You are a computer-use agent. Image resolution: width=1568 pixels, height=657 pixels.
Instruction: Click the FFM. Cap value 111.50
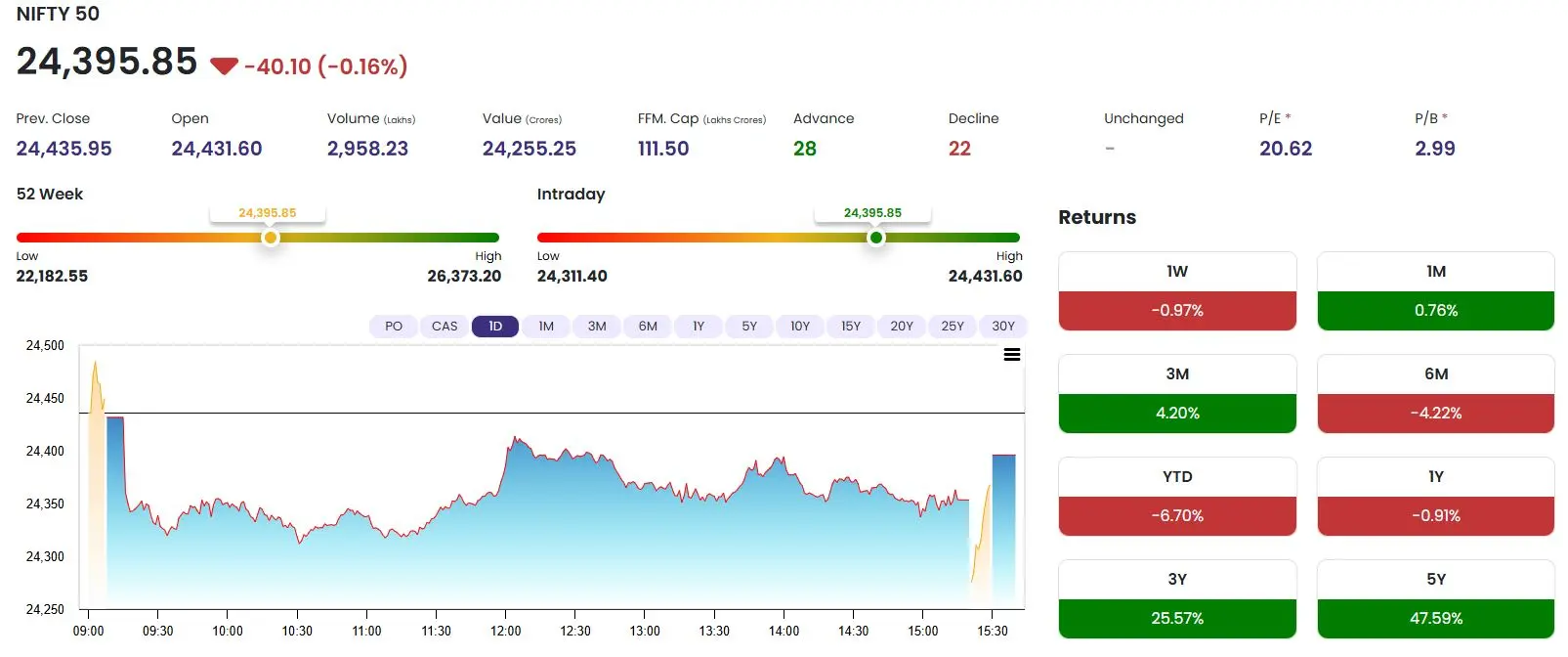point(663,149)
